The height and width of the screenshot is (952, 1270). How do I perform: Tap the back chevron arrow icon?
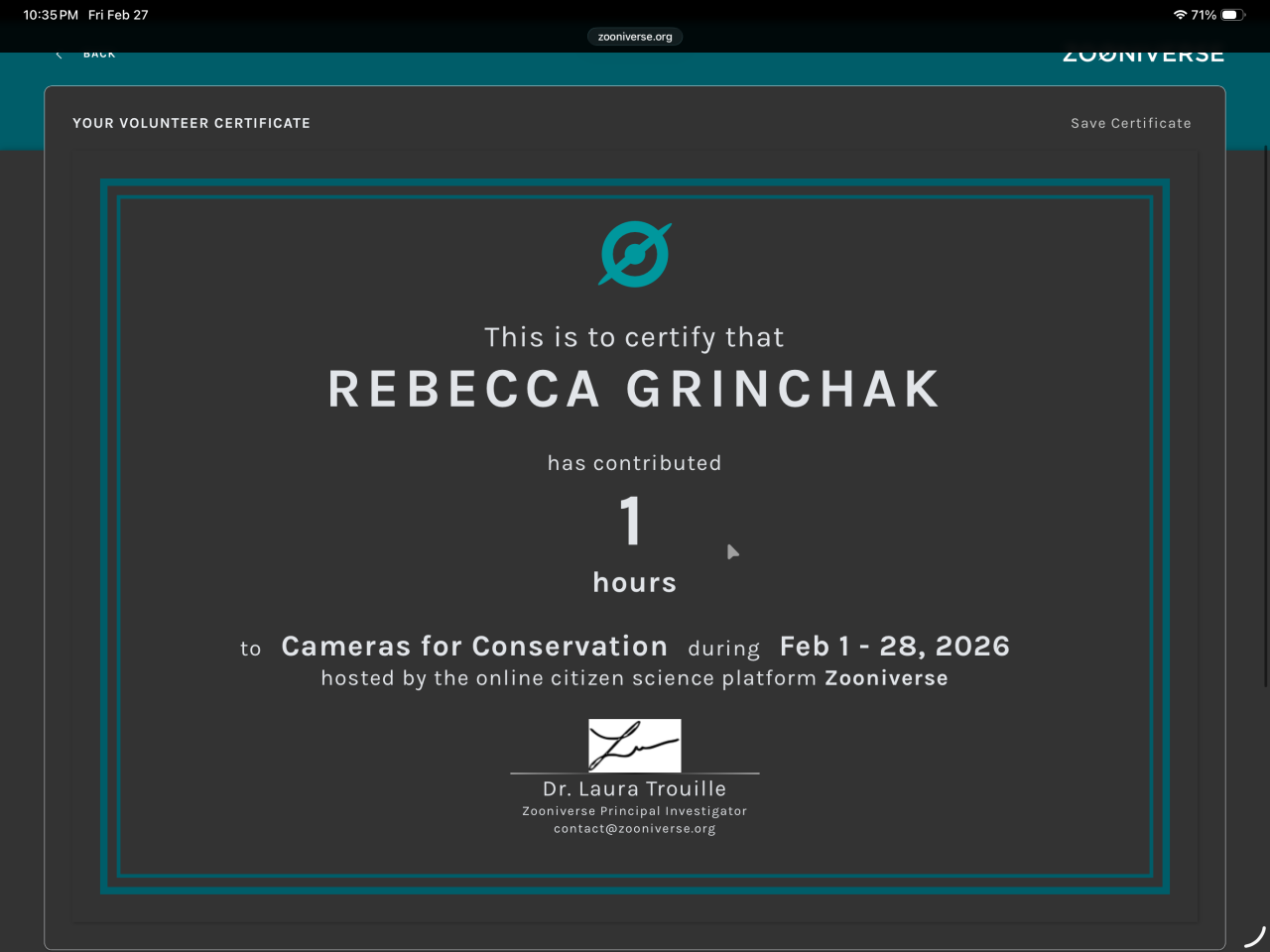pos(59,55)
